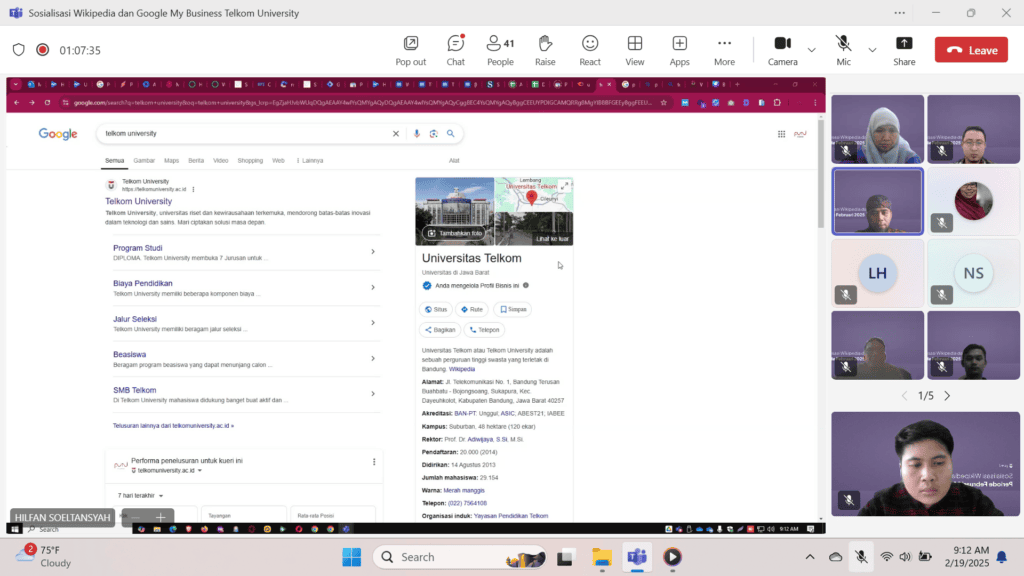Open the taskbar hidden icons chevron
This screenshot has height=576, width=1024.
click(x=810, y=557)
